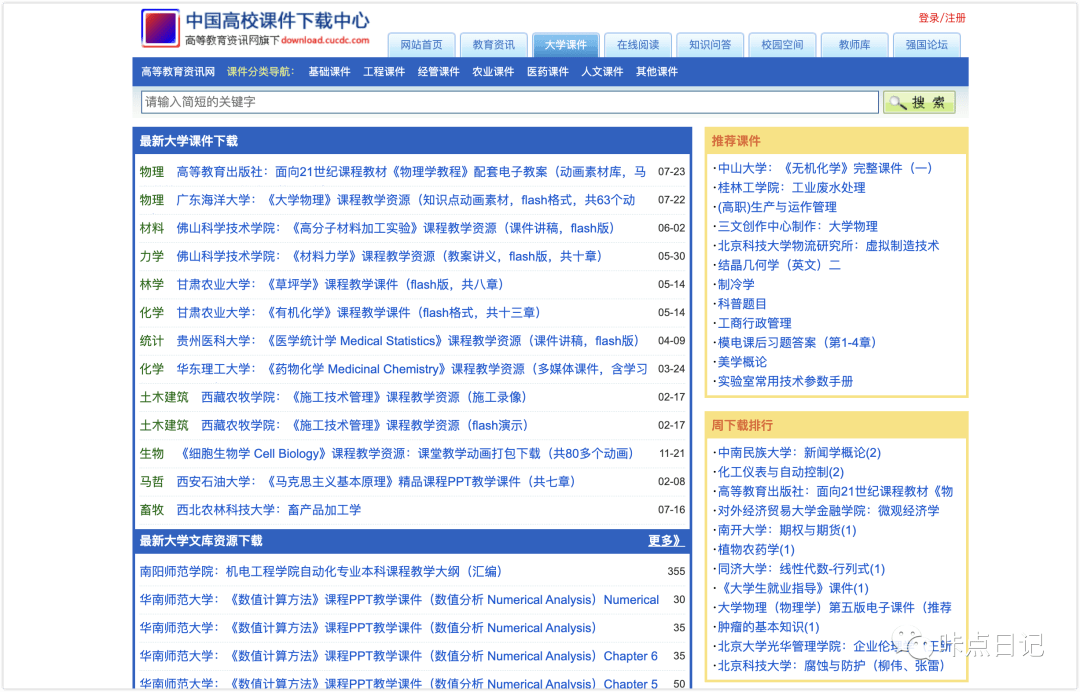Select 农业课件 category
The width and height of the screenshot is (1080, 692).
(493, 72)
